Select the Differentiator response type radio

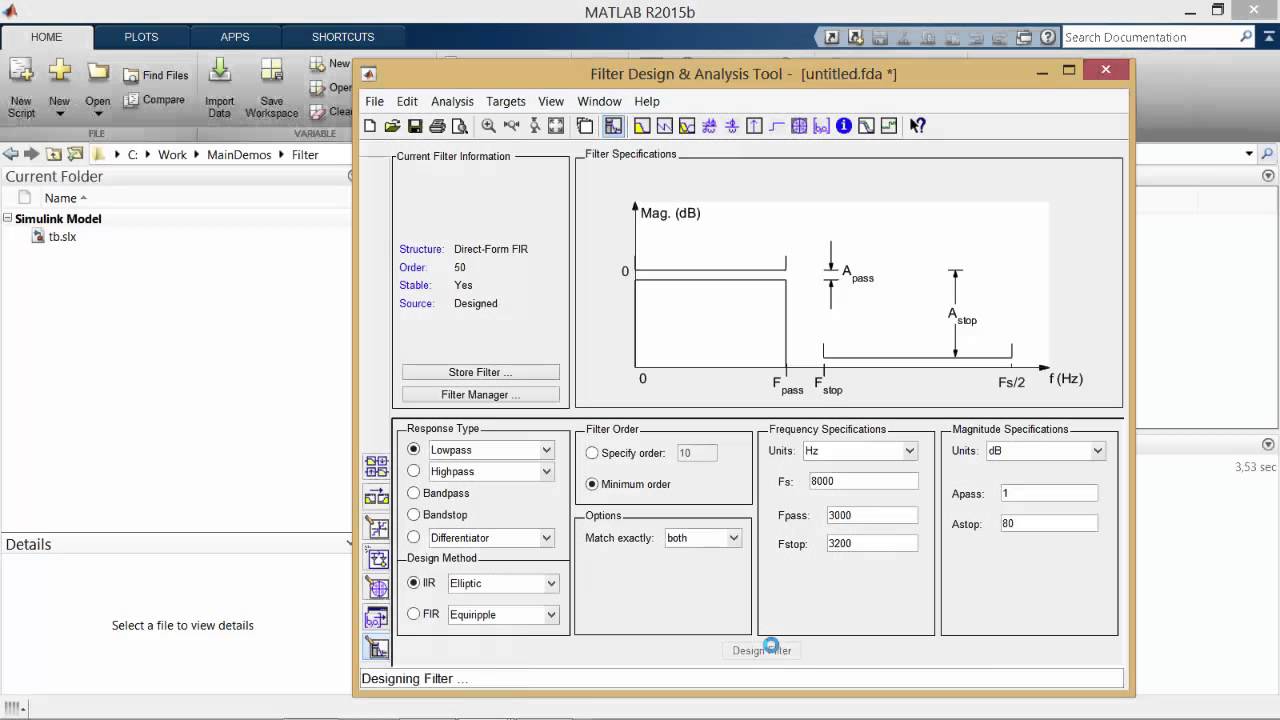pos(414,538)
